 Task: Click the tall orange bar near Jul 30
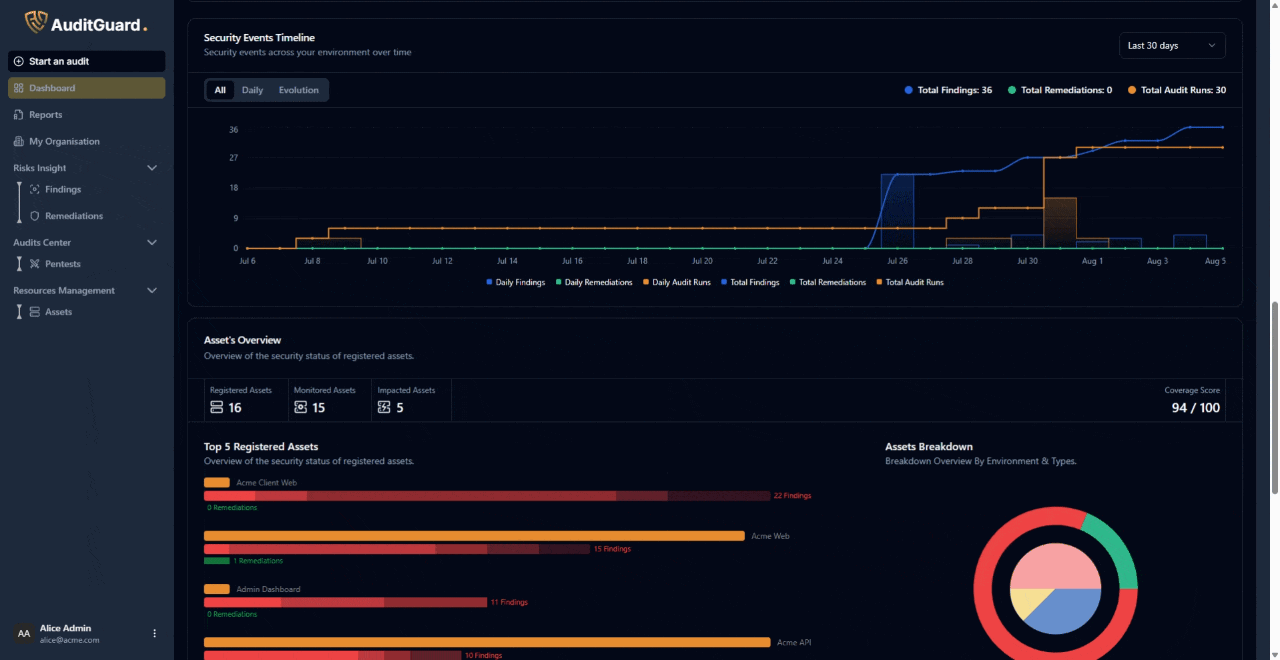click(x=1060, y=223)
